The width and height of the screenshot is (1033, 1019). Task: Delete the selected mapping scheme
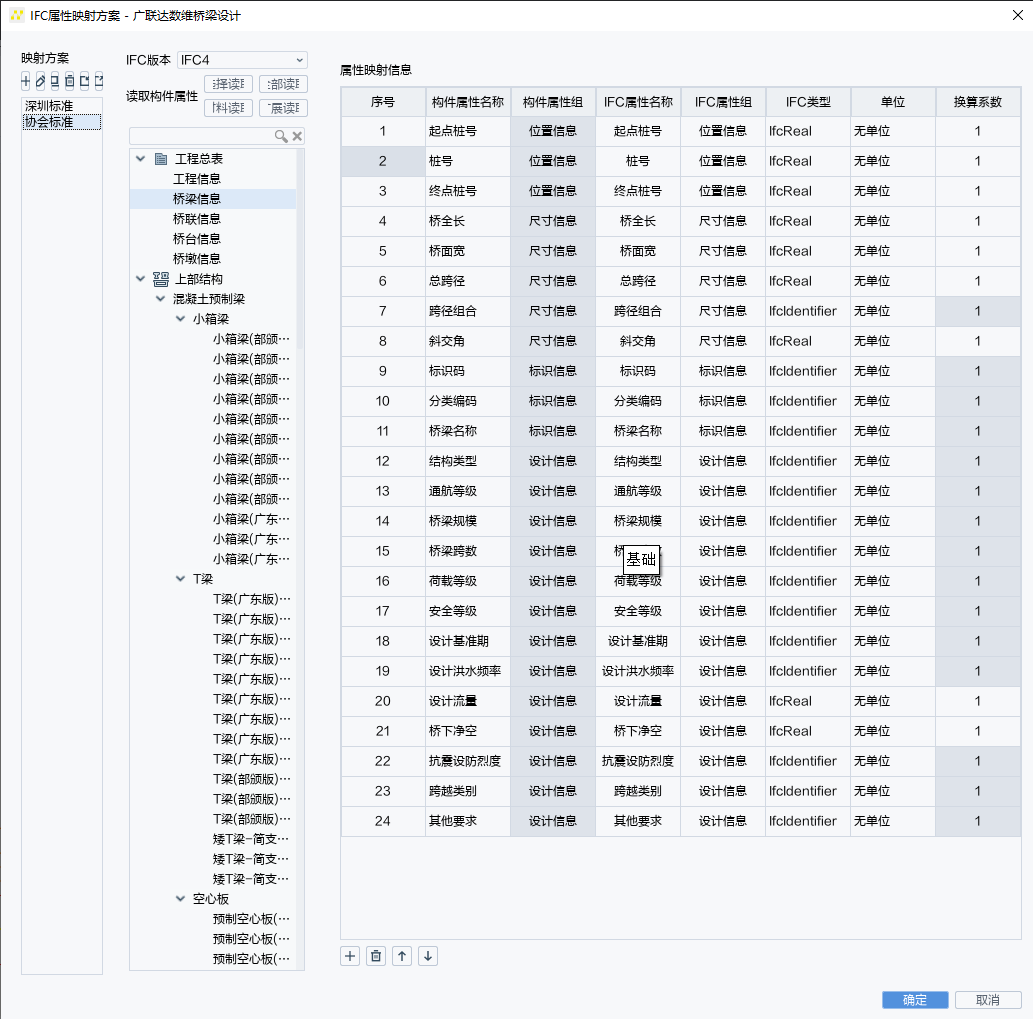tap(69, 81)
